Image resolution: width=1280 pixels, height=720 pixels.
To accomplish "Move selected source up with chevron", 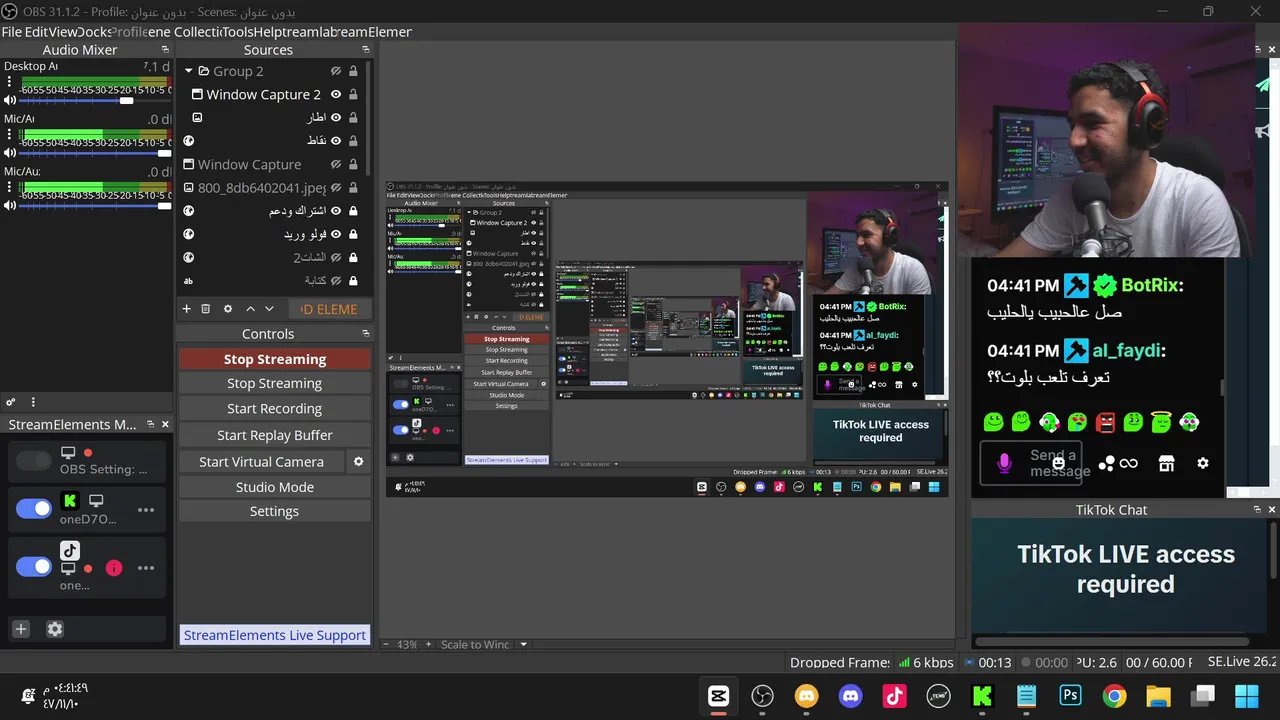I will (x=250, y=309).
